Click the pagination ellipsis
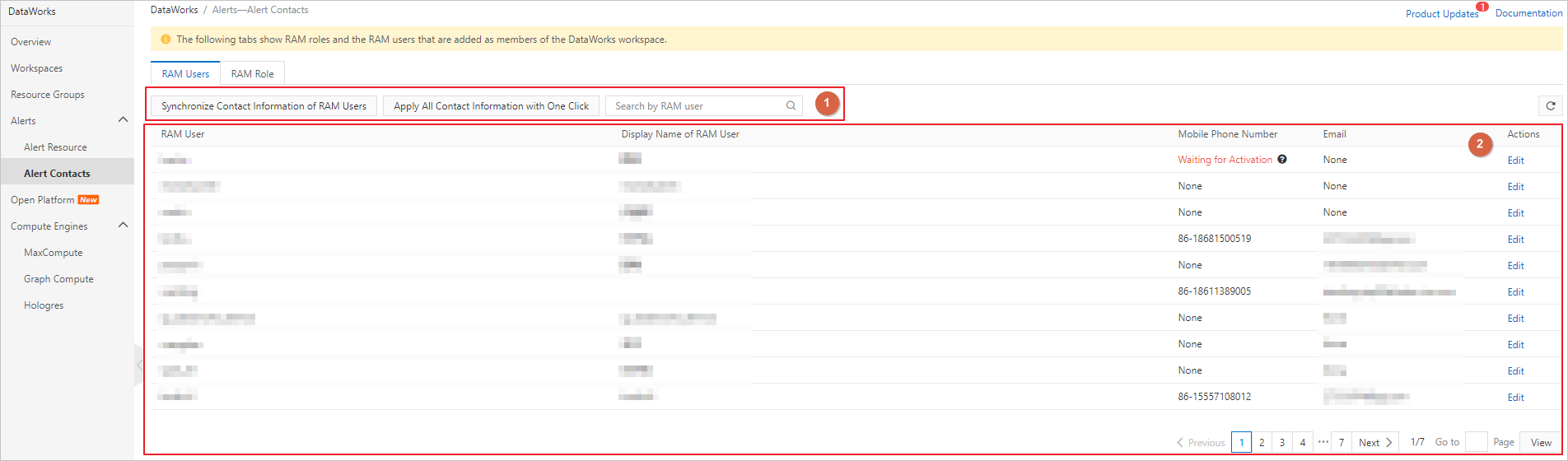The height and width of the screenshot is (461, 1568). [x=1323, y=442]
